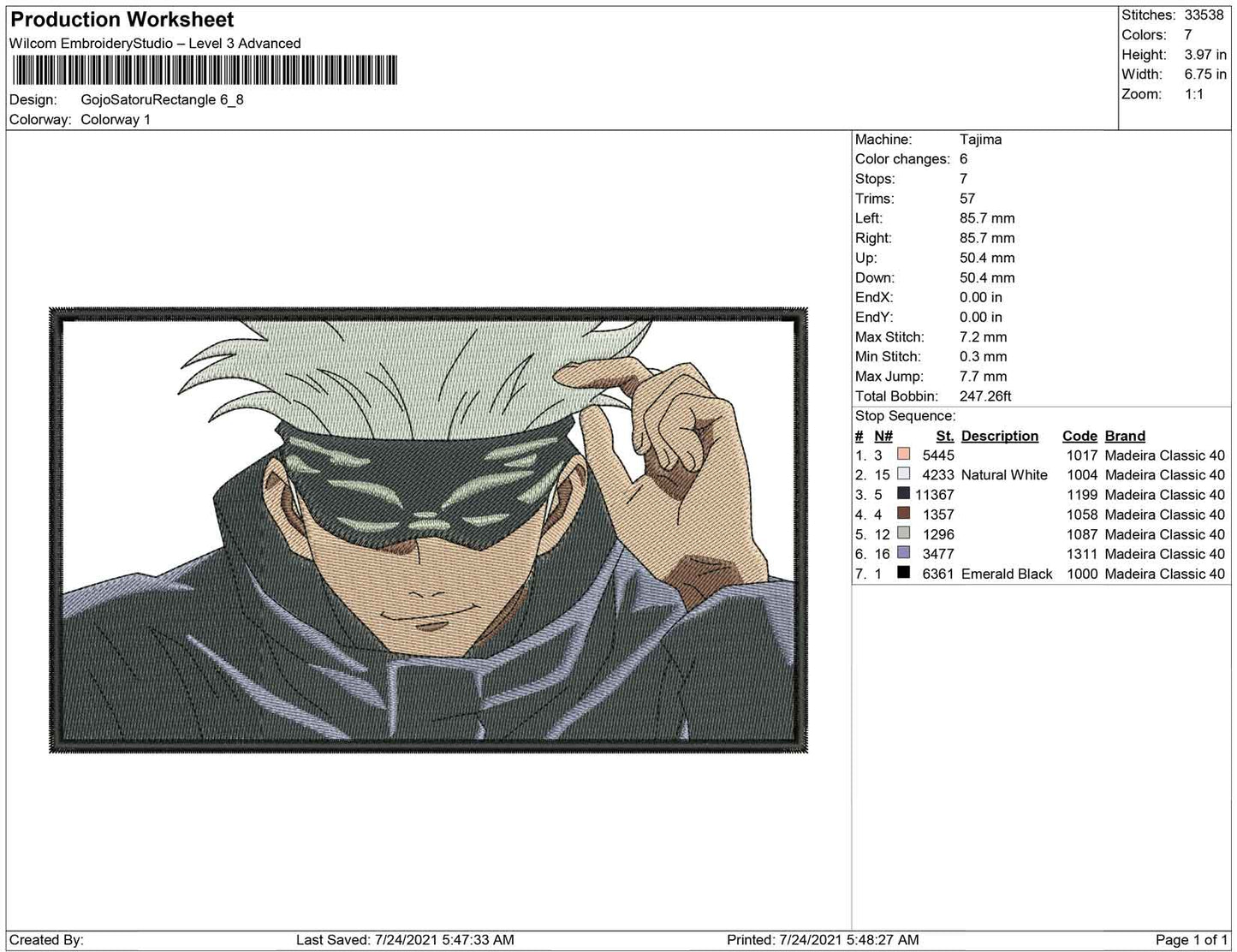Click the 'Colorway 1' value
The image size is (1237, 952).
116,120
